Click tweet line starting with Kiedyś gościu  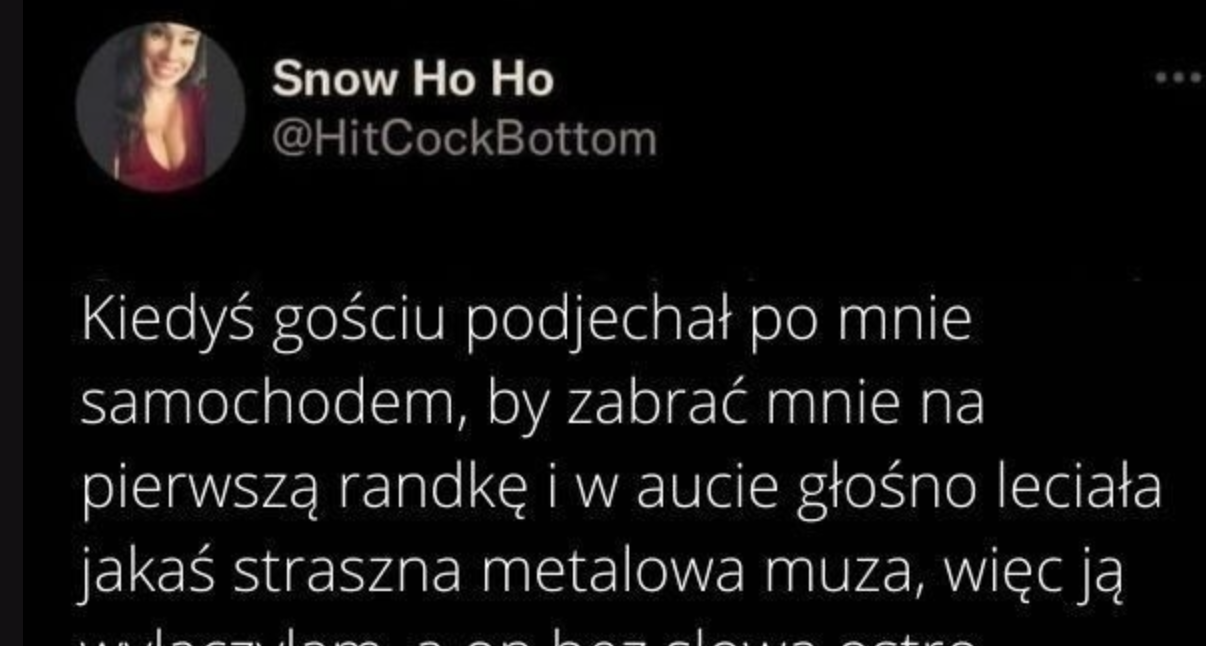pos(526,324)
